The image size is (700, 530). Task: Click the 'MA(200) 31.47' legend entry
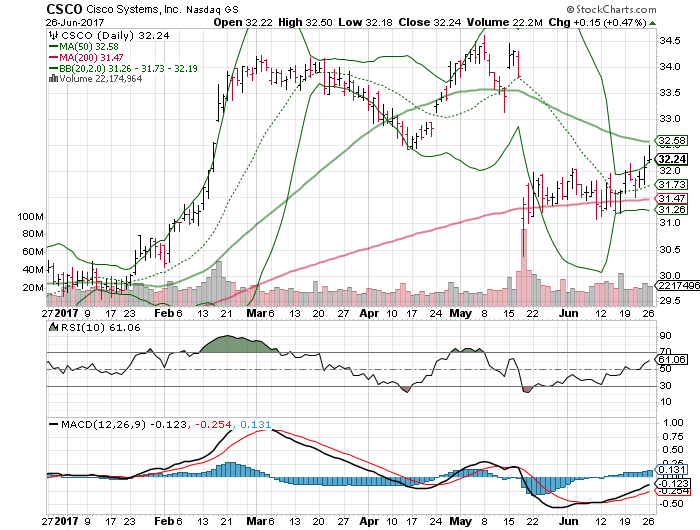(x=92, y=57)
